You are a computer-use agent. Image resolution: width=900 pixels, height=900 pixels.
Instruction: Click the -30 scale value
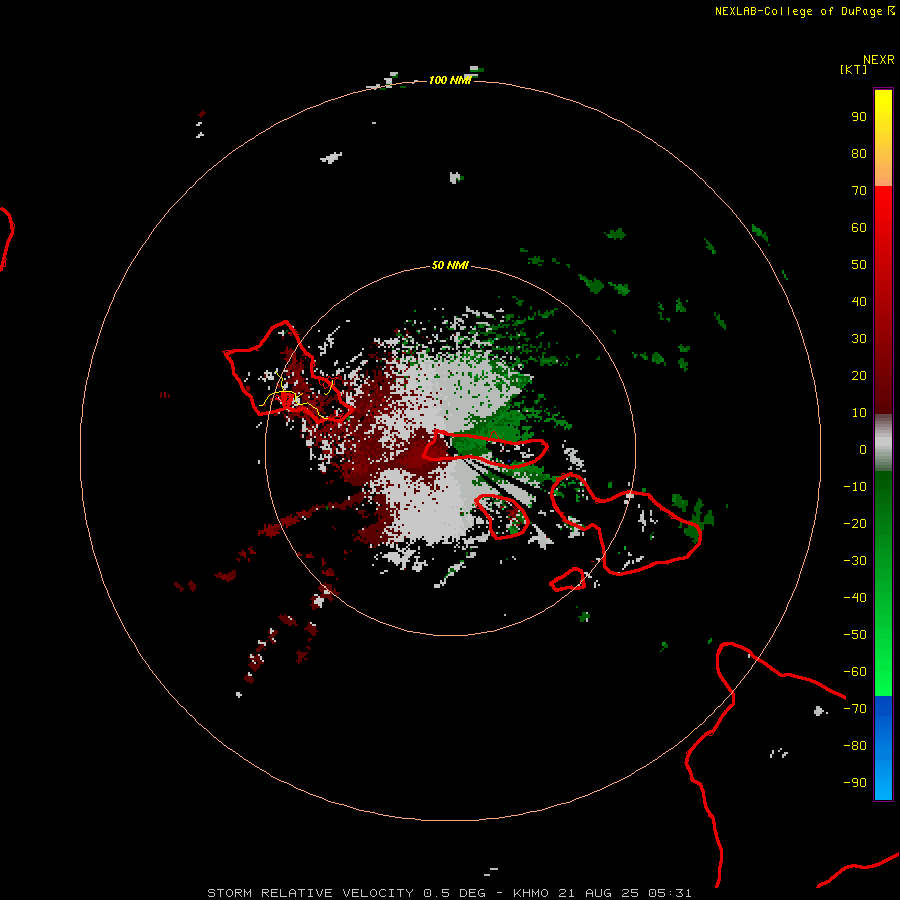coord(855,561)
